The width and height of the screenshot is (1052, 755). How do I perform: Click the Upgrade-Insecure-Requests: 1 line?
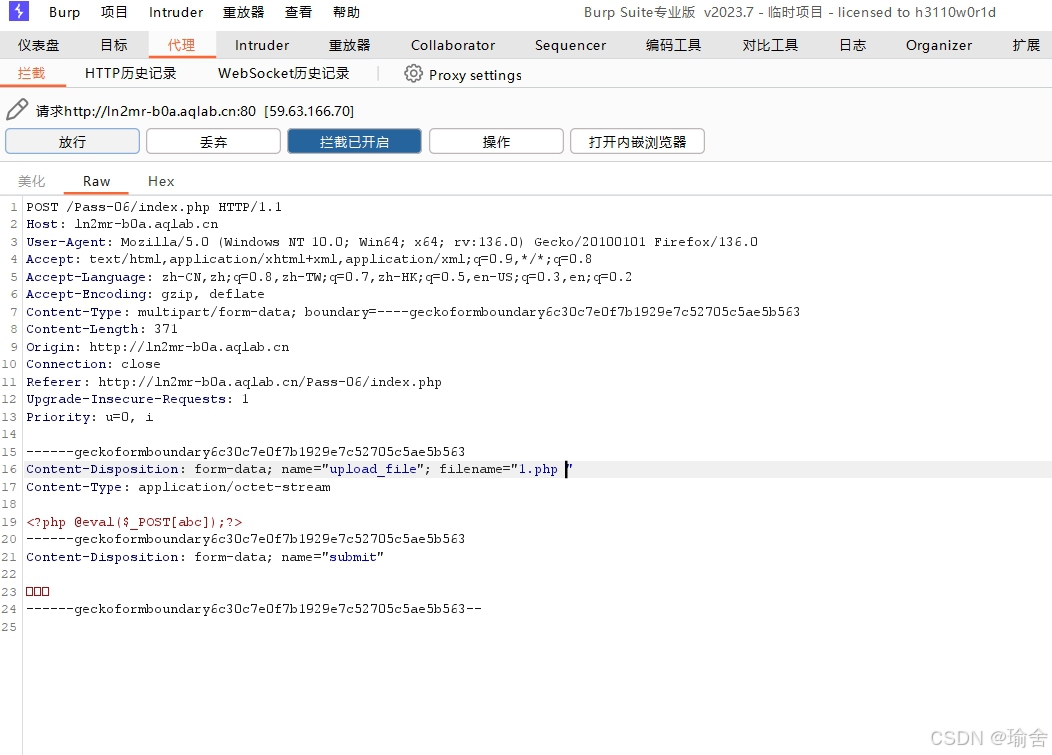coord(138,399)
